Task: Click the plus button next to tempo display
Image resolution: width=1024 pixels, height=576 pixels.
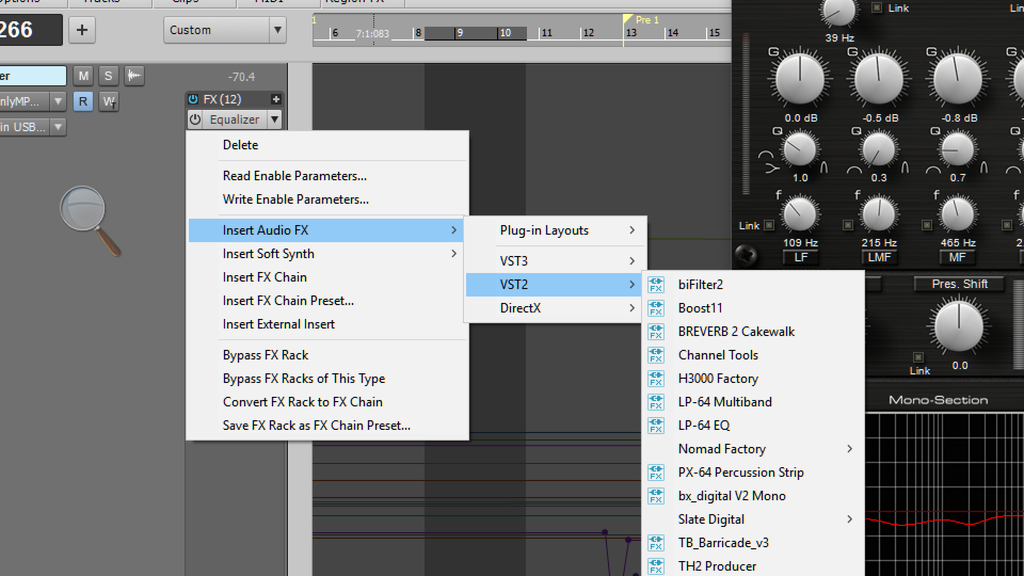Action: (82, 30)
